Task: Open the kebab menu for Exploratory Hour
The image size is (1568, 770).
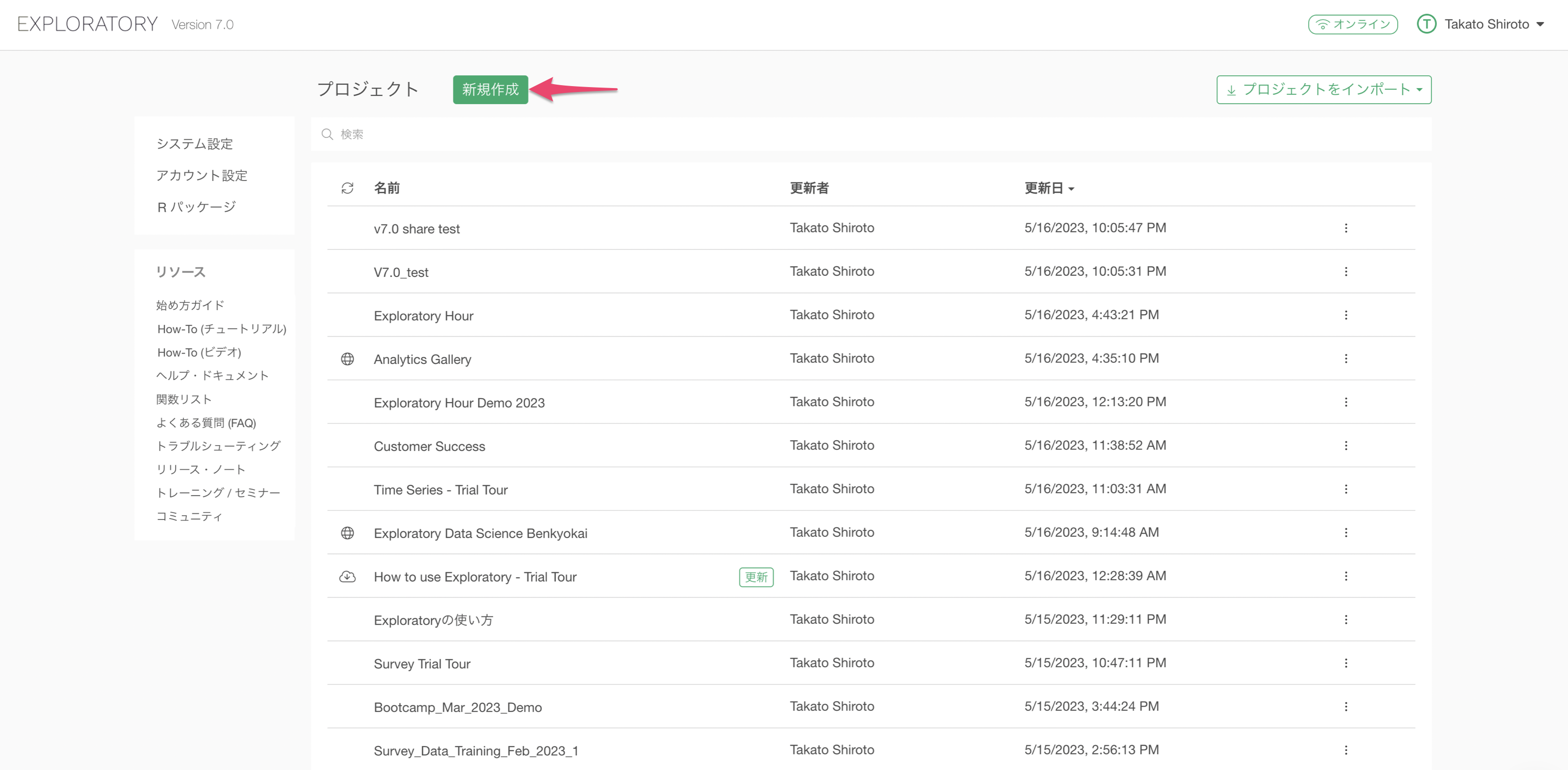Action: click(1345, 315)
